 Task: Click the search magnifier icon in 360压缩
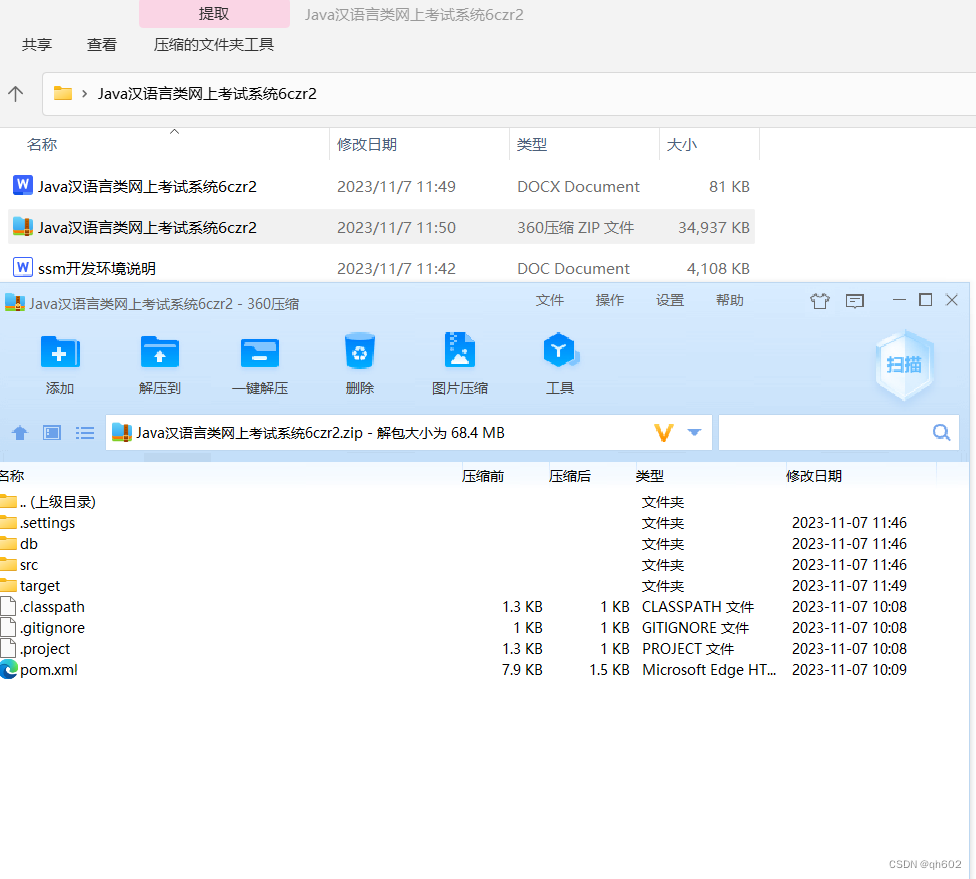click(x=940, y=432)
